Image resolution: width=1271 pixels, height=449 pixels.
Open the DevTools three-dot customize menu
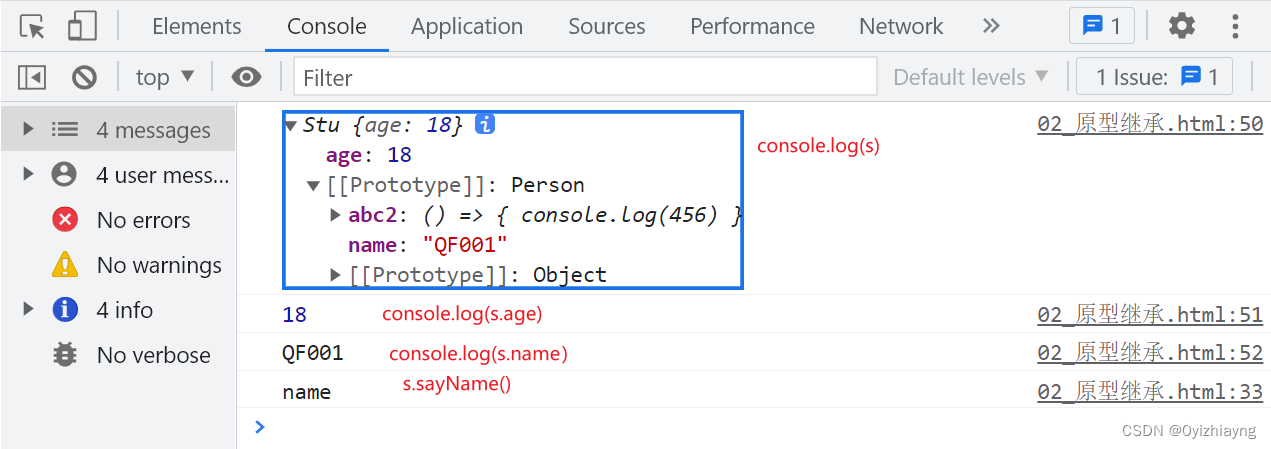tap(1235, 26)
